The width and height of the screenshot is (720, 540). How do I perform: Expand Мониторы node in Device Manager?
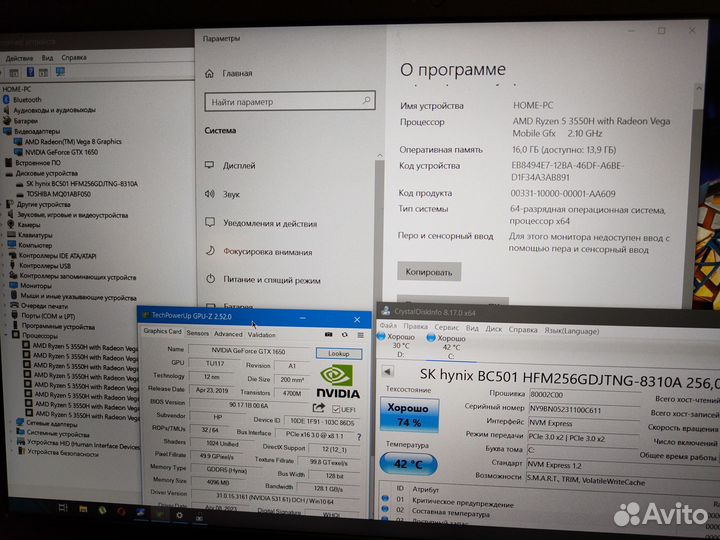(5, 285)
